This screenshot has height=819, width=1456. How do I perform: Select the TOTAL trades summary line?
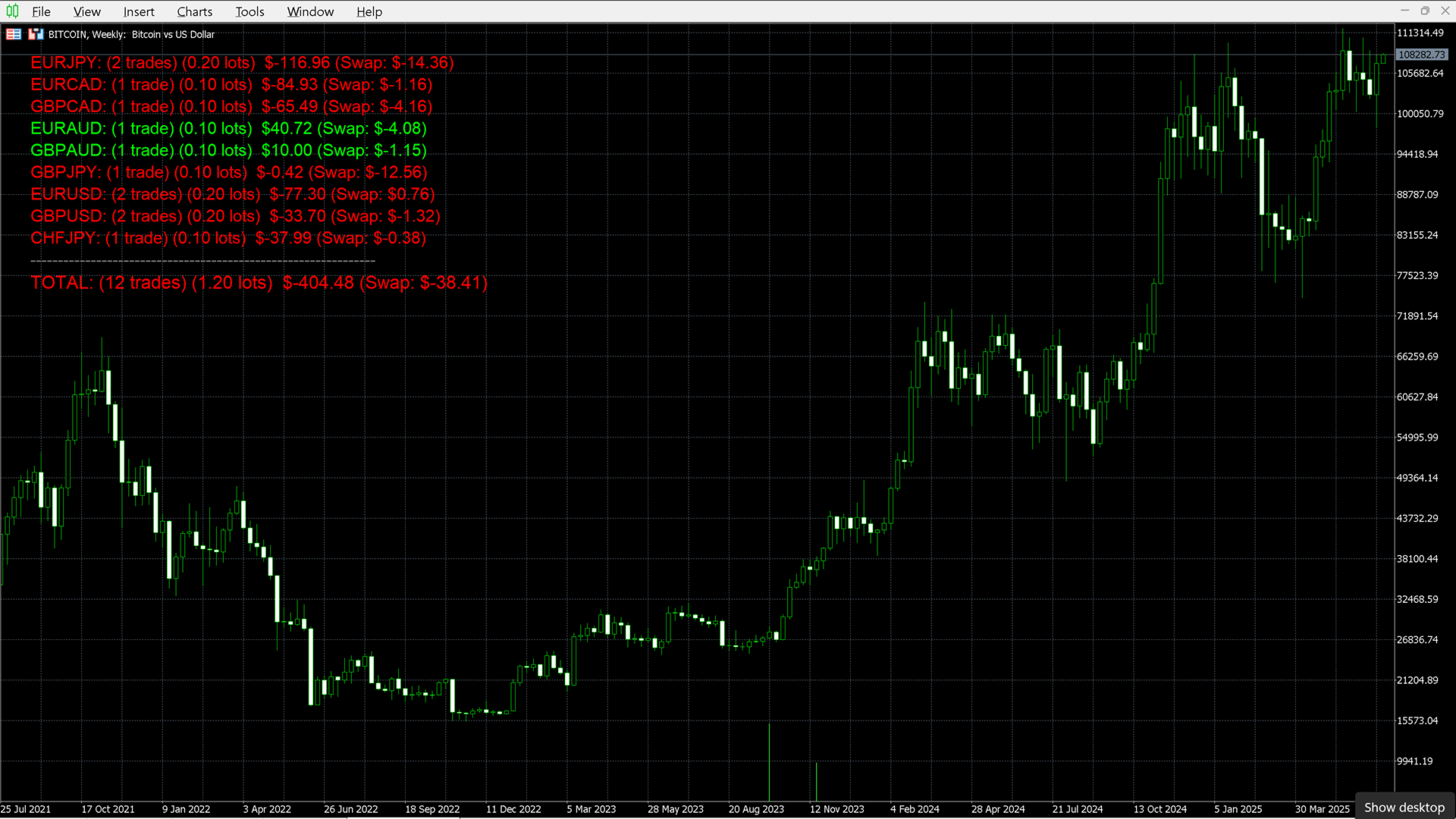pos(258,282)
